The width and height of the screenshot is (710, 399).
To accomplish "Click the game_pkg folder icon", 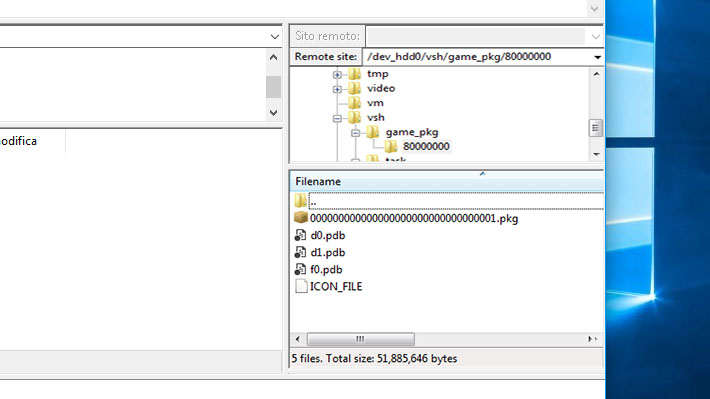I will click(373, 132).
